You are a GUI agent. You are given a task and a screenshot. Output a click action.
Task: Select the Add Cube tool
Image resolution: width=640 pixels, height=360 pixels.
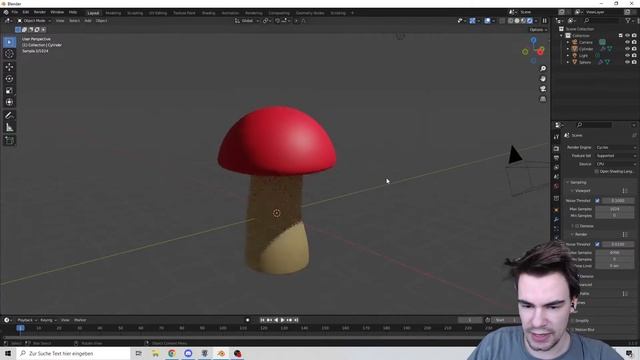point(9,141)
